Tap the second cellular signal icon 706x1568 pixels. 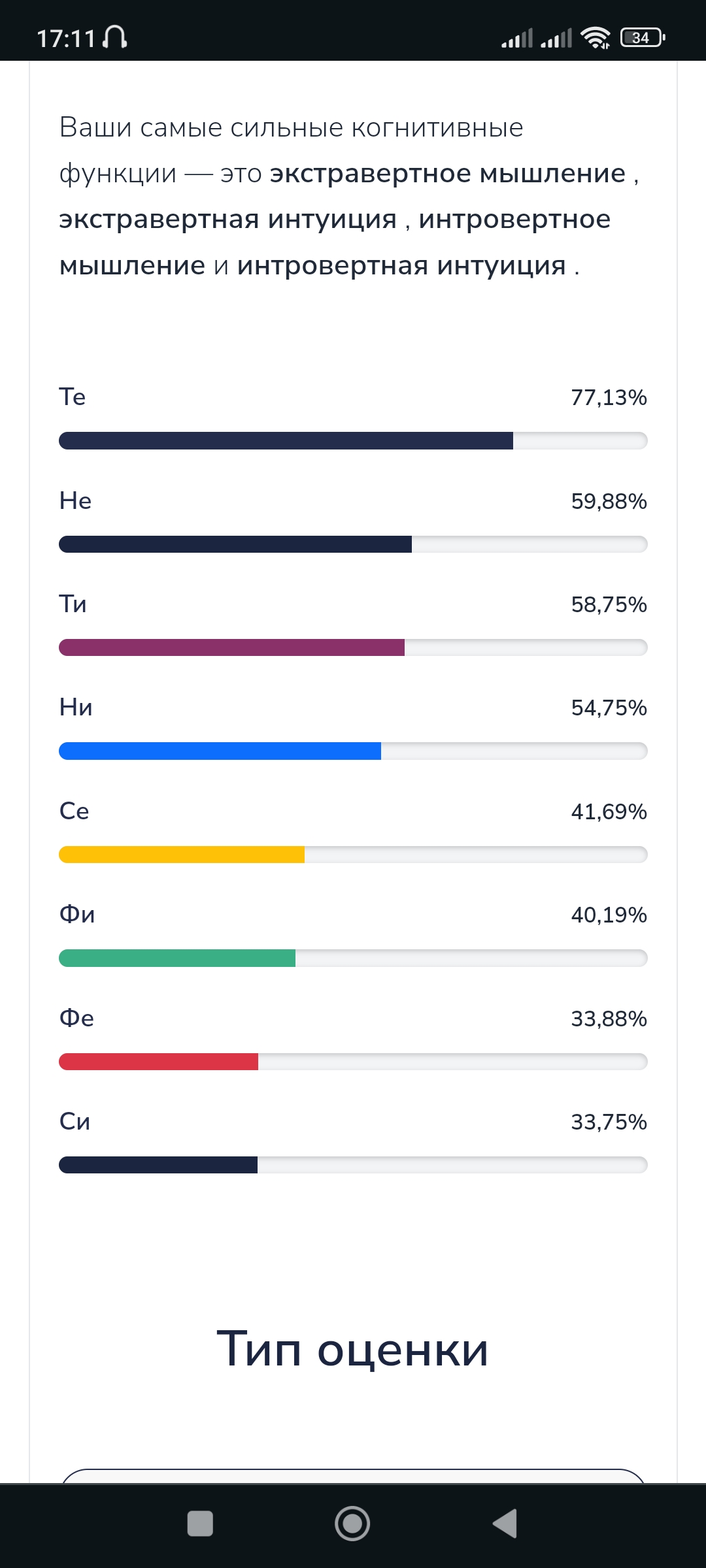(556, 39)
